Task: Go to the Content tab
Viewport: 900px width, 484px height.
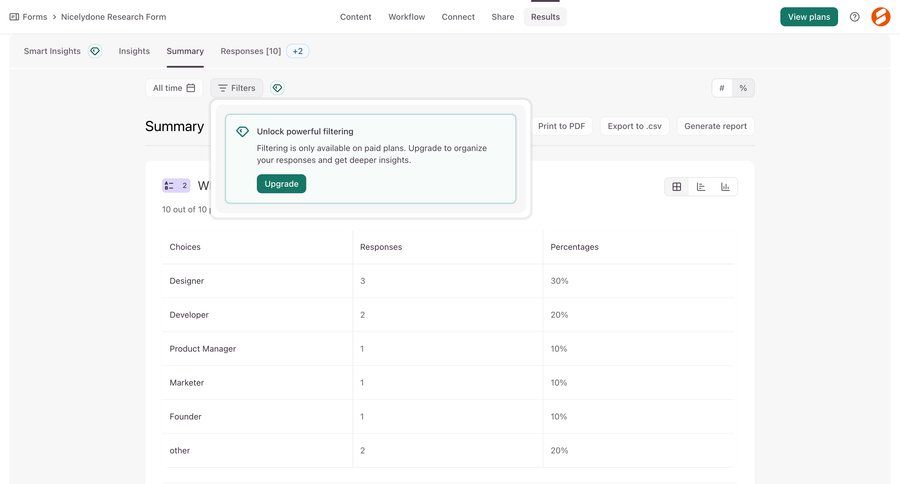Action: 355,17
